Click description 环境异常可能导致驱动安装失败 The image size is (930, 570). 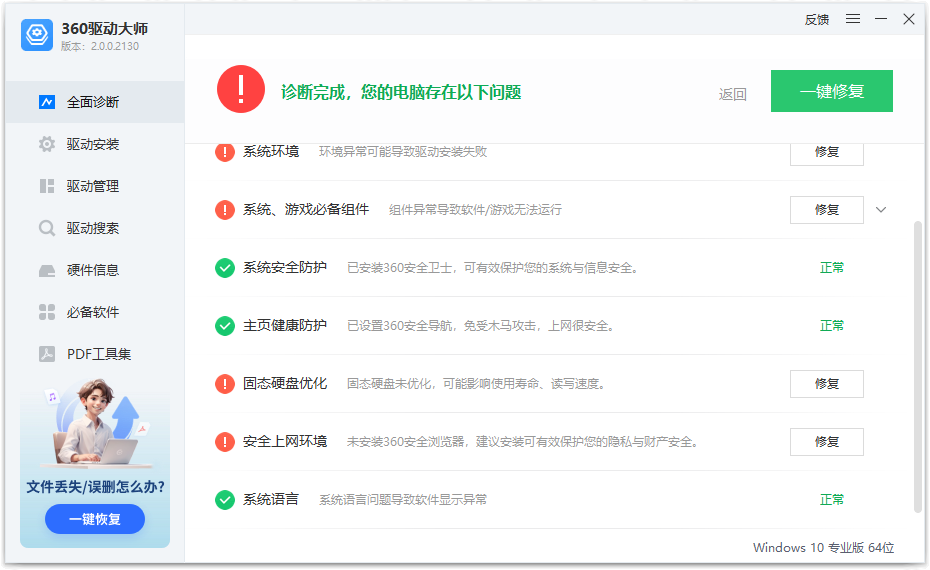click(x=403, y=152)
